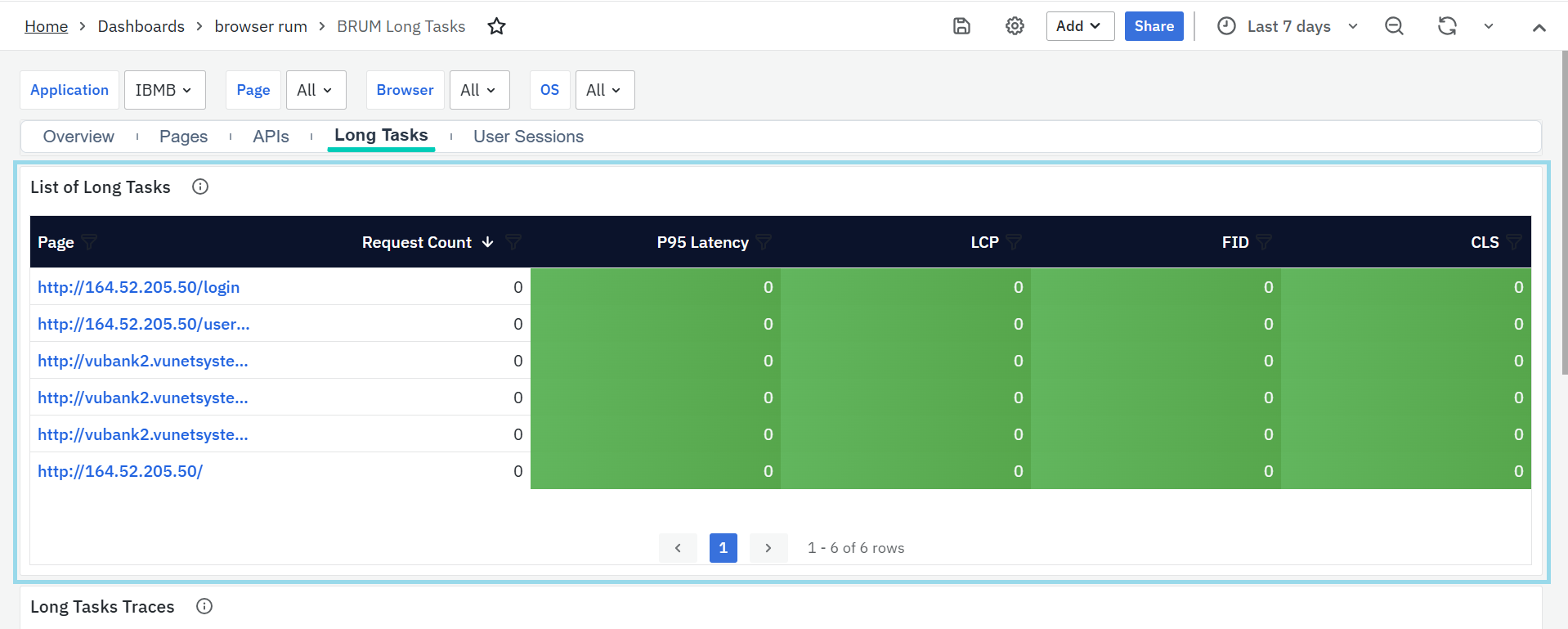Open filter for P95 Latency column

tap(764, 242)
